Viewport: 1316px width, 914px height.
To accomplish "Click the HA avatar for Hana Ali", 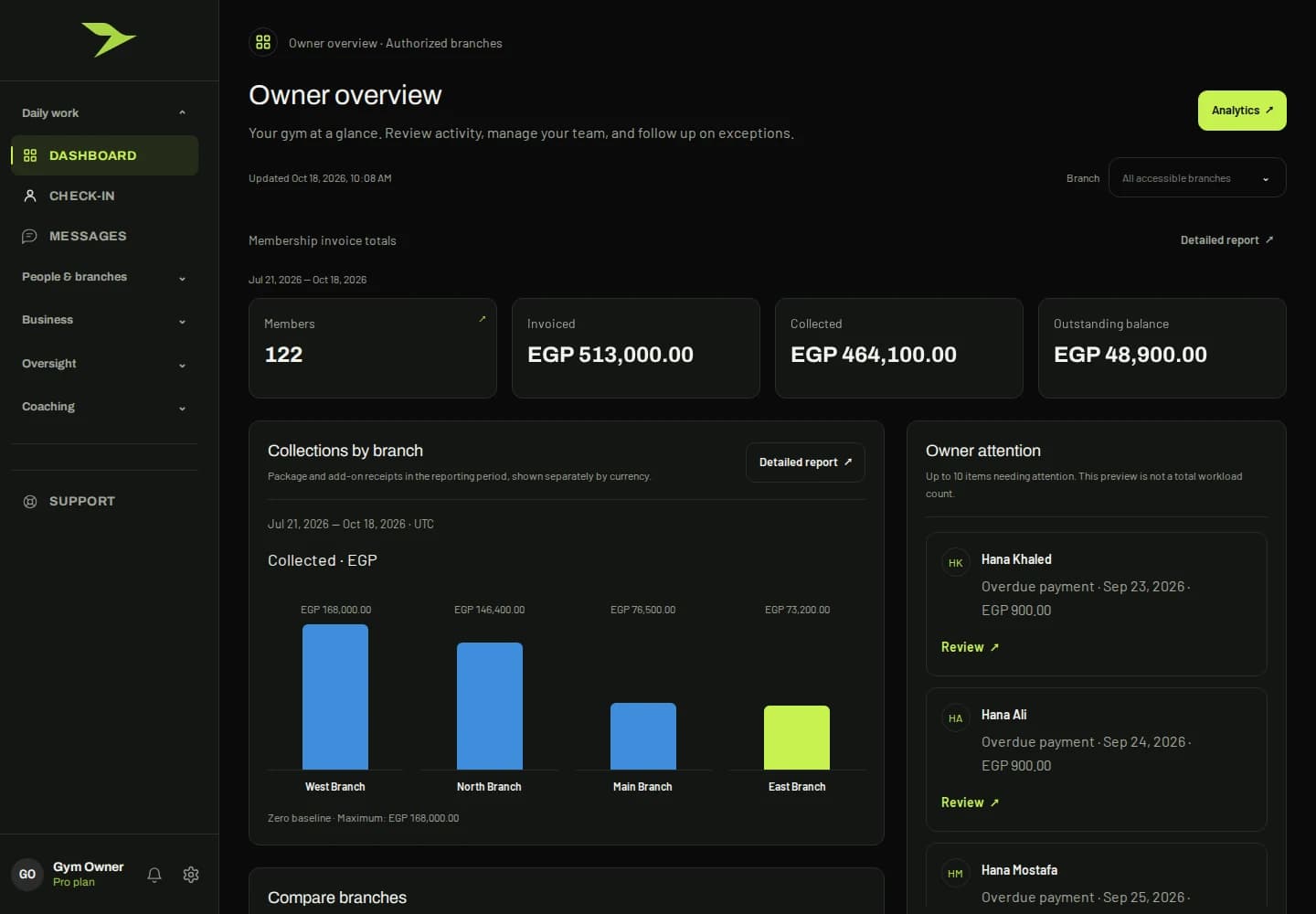I will [955, 718].
